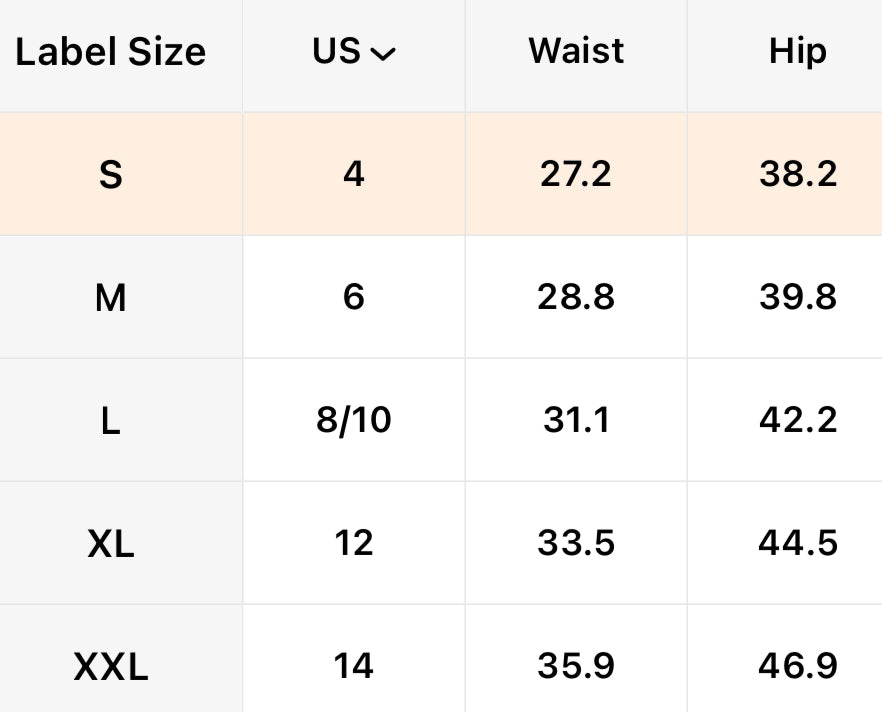Viewport: 882px width, 712px height.
Task: Click the 8/10 US size cell
Action: 354,421
